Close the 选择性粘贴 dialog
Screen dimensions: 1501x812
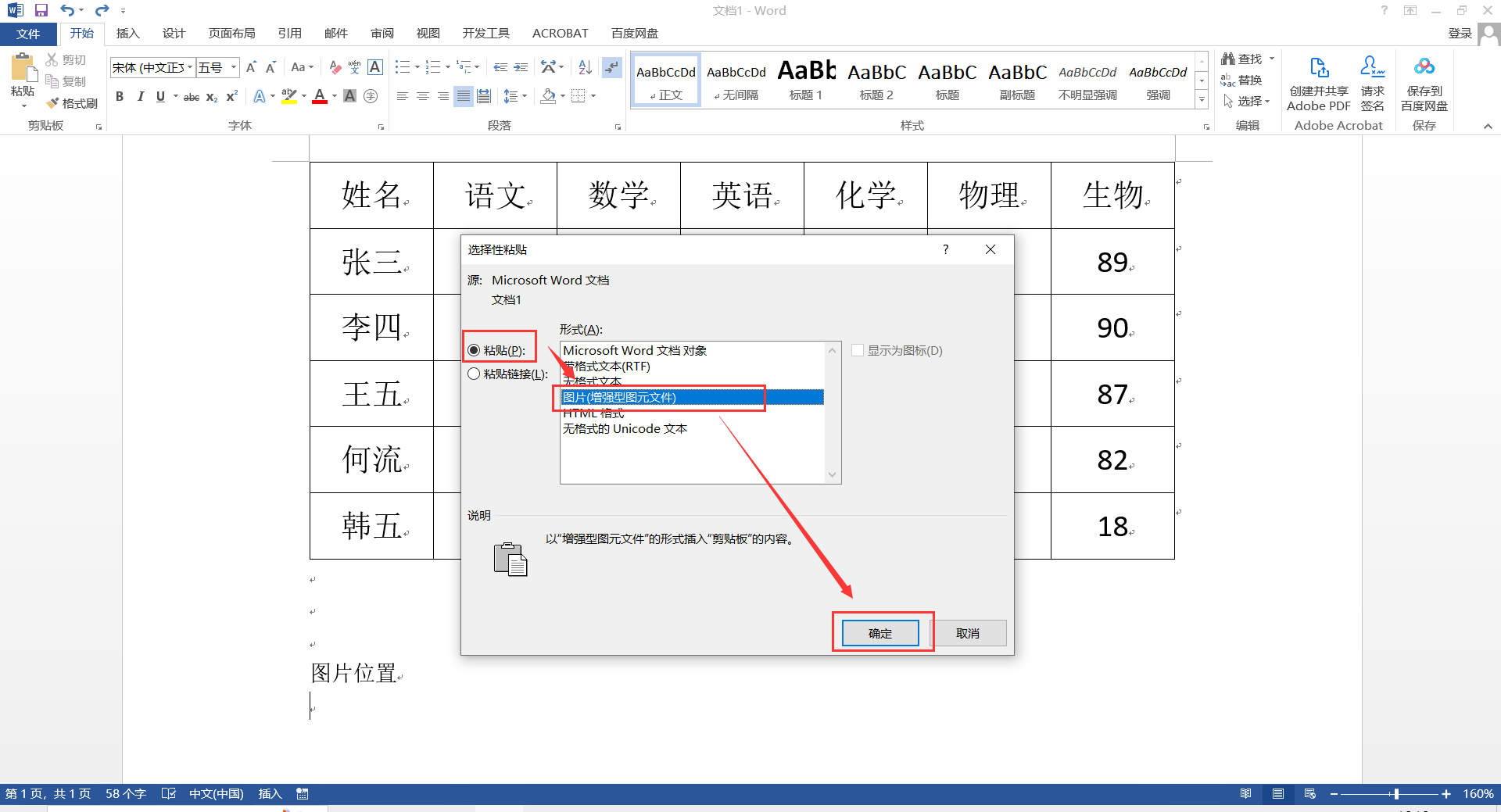point(991,249)
